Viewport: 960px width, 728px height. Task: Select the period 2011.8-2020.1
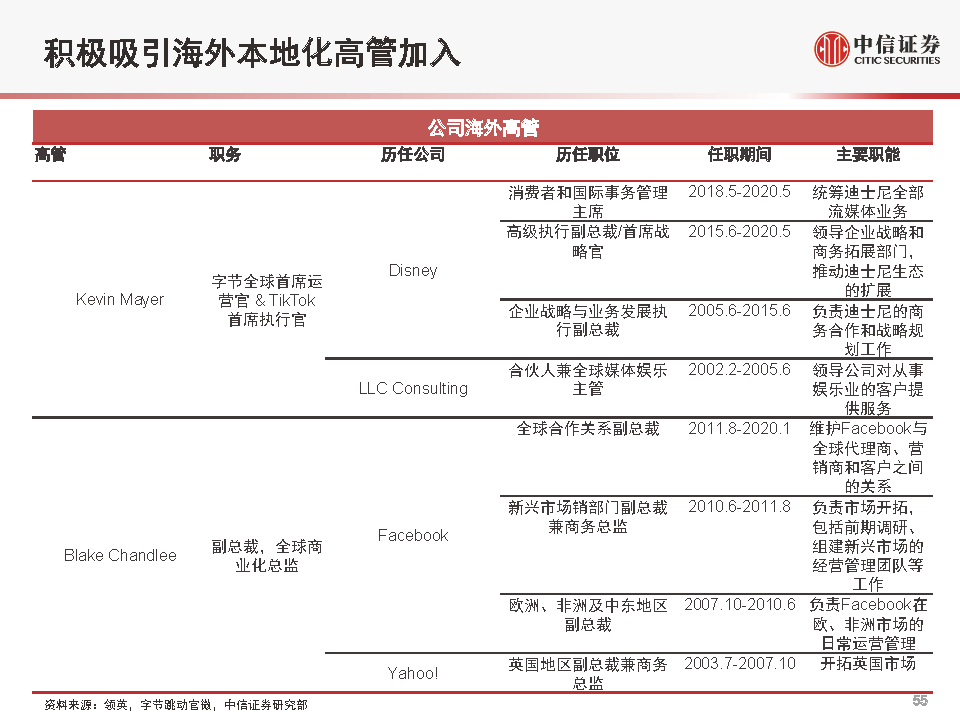(x=740, y=429)
